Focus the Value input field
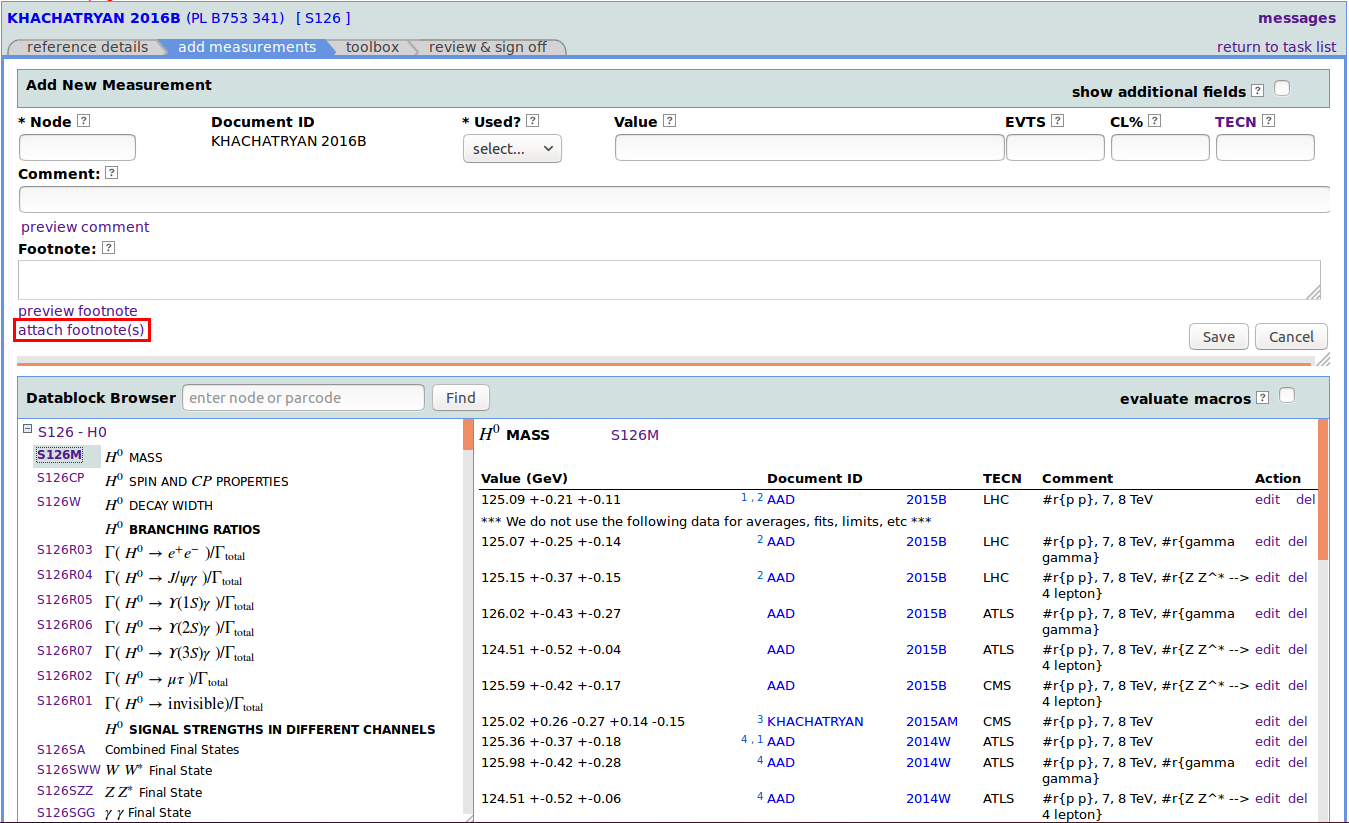 [x=809, y=147]
